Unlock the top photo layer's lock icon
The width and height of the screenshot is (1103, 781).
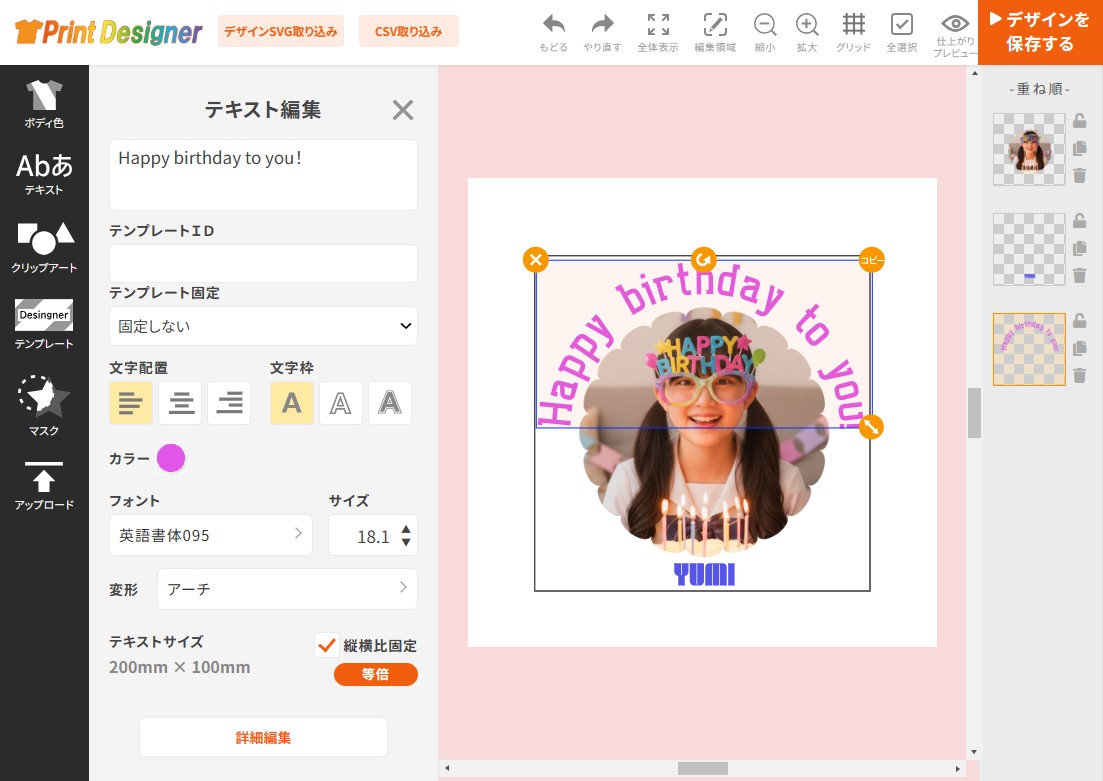(x=1079, y=121)
